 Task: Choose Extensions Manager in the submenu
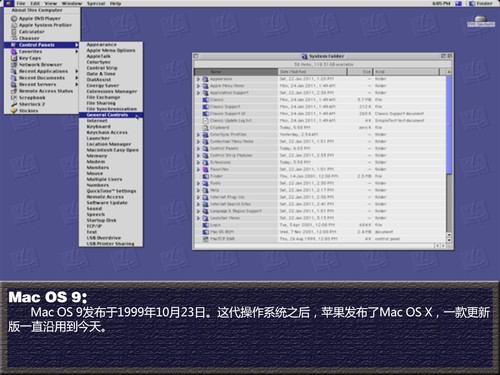click(111, 91)
